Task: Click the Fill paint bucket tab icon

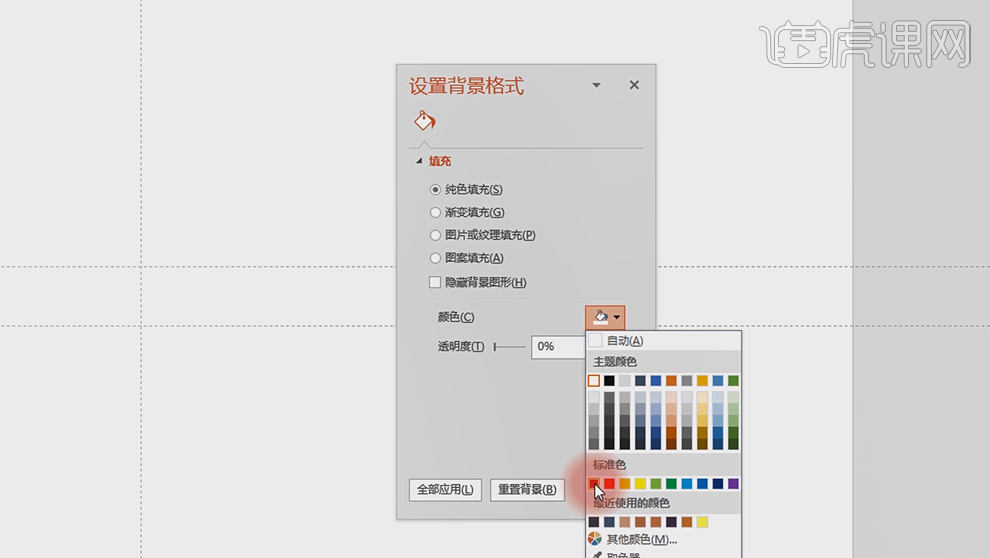Action: 425,121
